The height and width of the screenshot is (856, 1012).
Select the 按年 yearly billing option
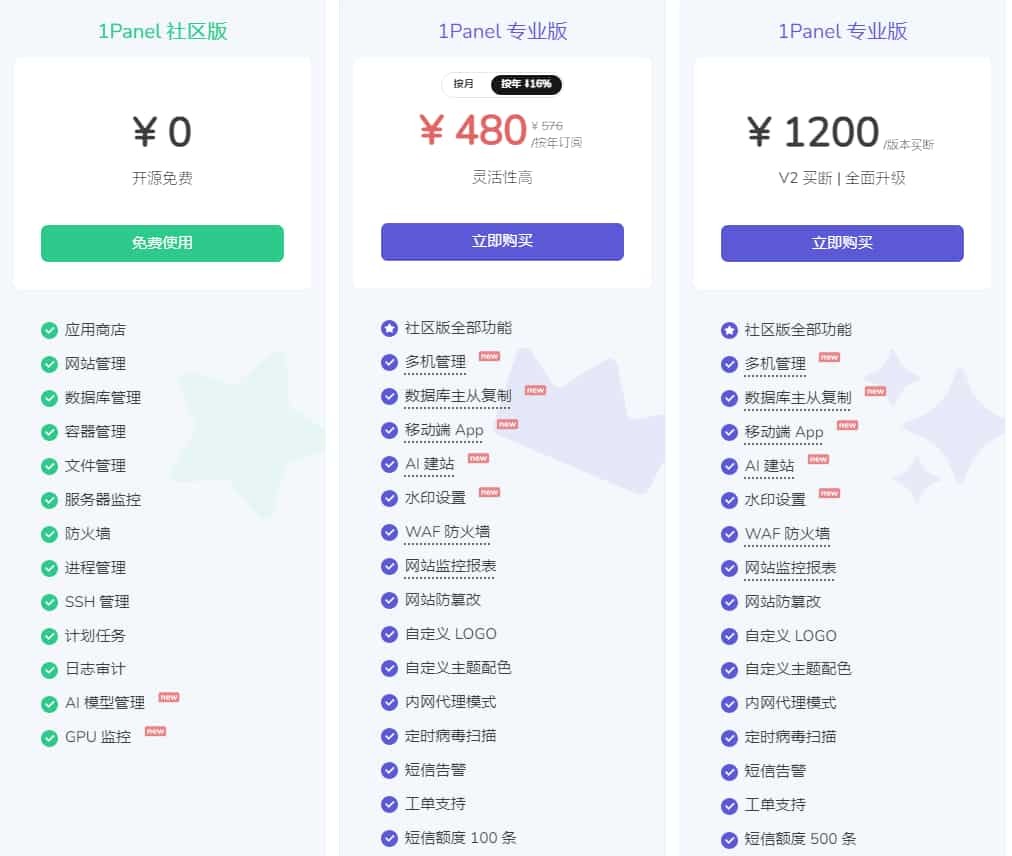click(526, 84)
